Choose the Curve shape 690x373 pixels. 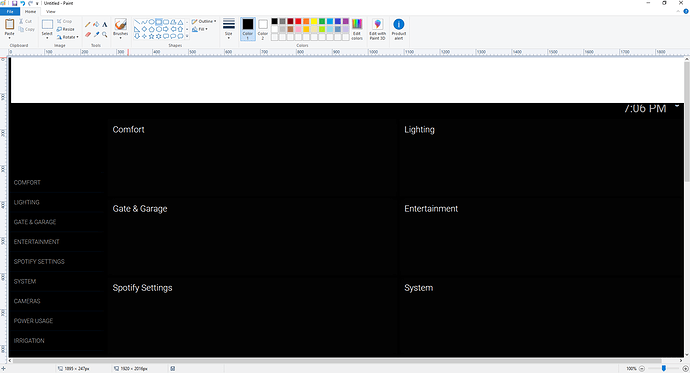(144, 22)
